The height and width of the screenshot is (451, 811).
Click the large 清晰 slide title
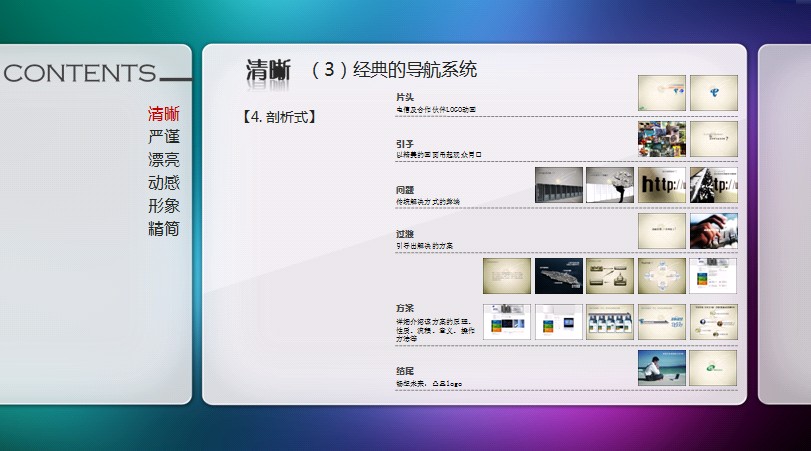268,70
